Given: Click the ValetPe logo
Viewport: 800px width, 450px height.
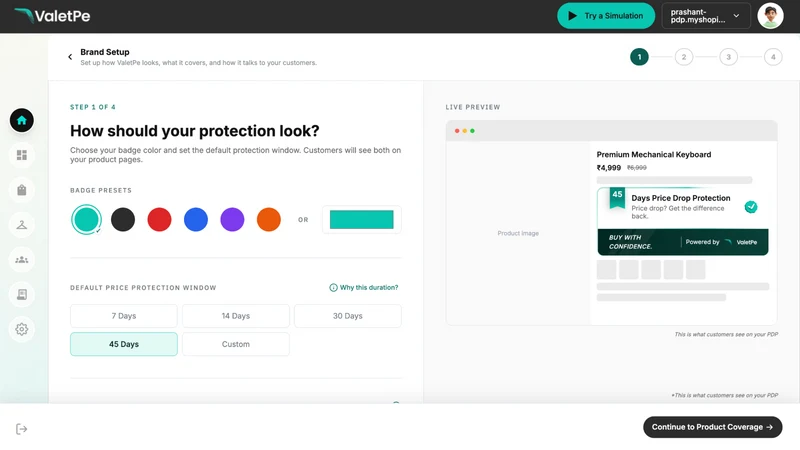Looking at the screenshot, I should pyautogui.click(x=52, y=16).
